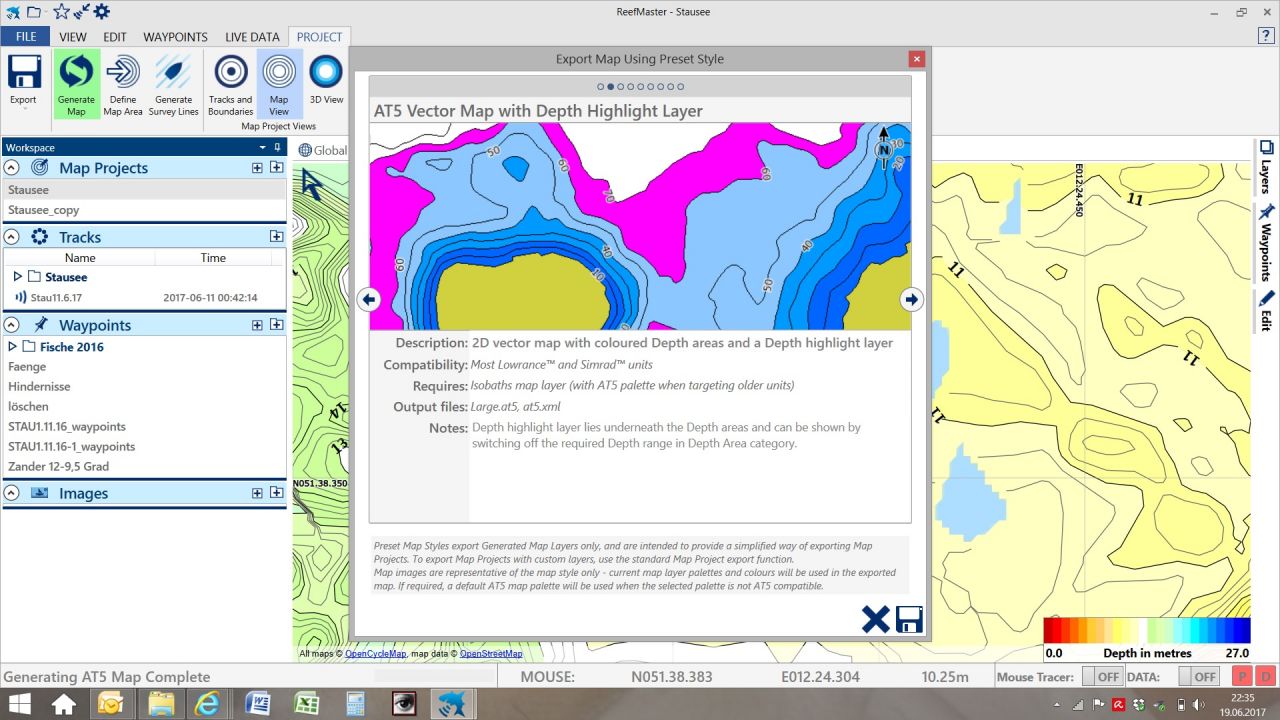Open the WAYPOINTS ribbon tab
1280x720 pixels.
pos(175,37)
